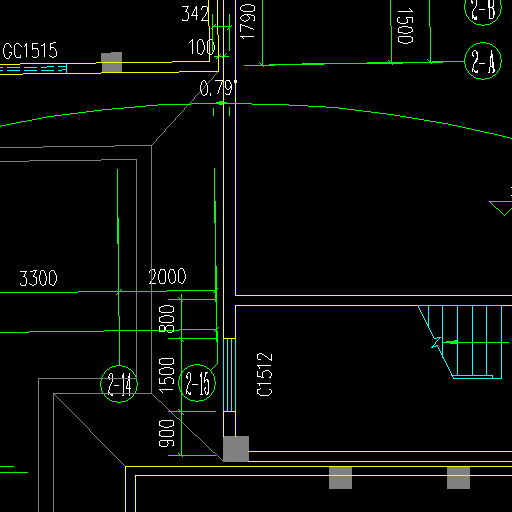Select the 3300 dimension text
The width and height of the screenshot is (512, 512).
[x=38, y=278]
